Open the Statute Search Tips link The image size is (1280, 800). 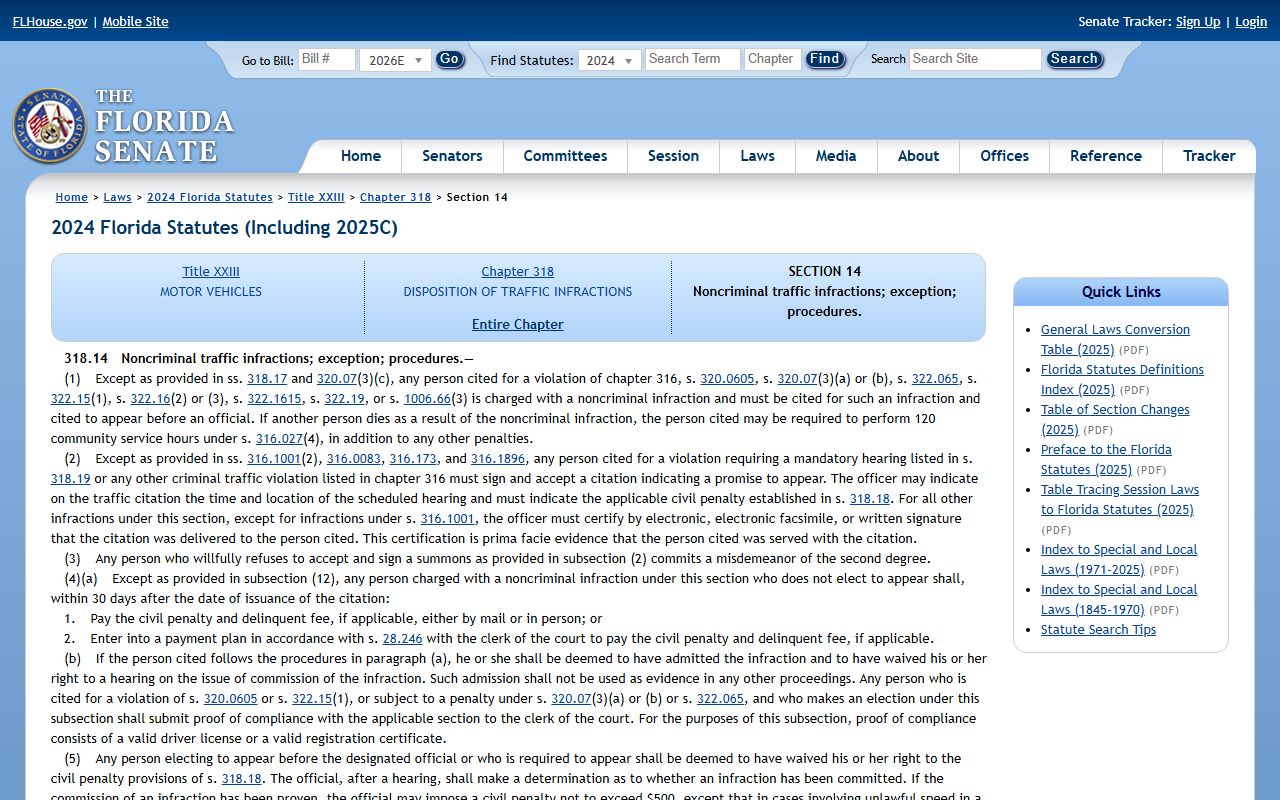1098,629
